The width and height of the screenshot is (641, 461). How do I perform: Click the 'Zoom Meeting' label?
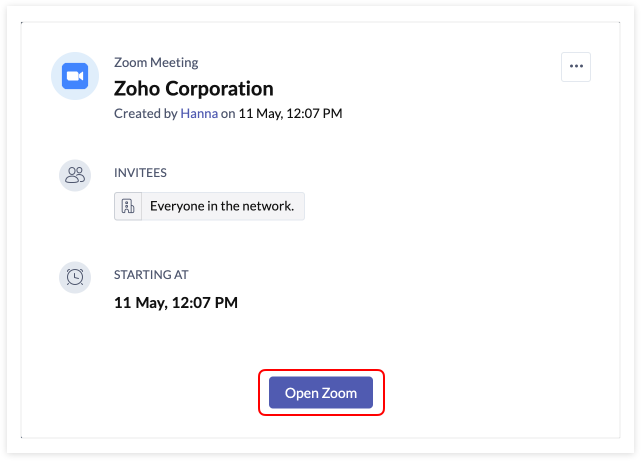[x=156, y=63]
